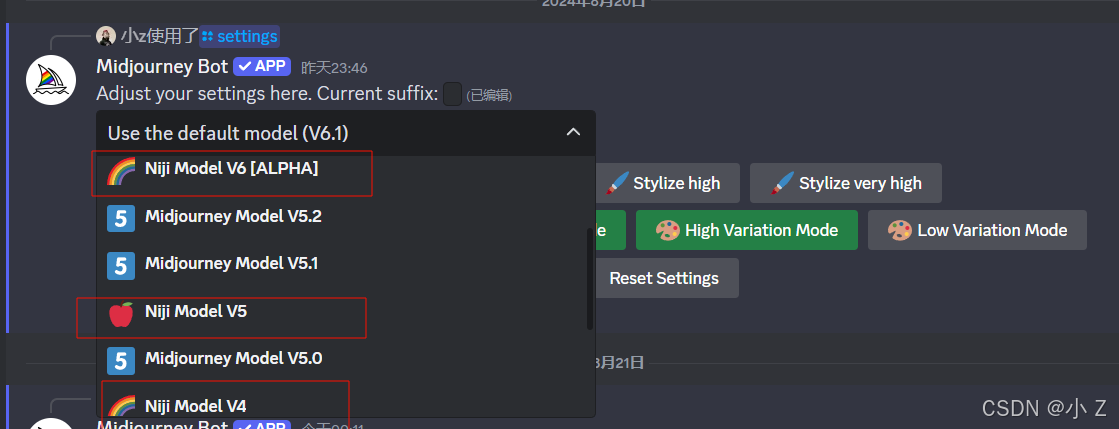Toggle High Variation Mode
The width and height of the screenshot is (1119, 429).
747,230
